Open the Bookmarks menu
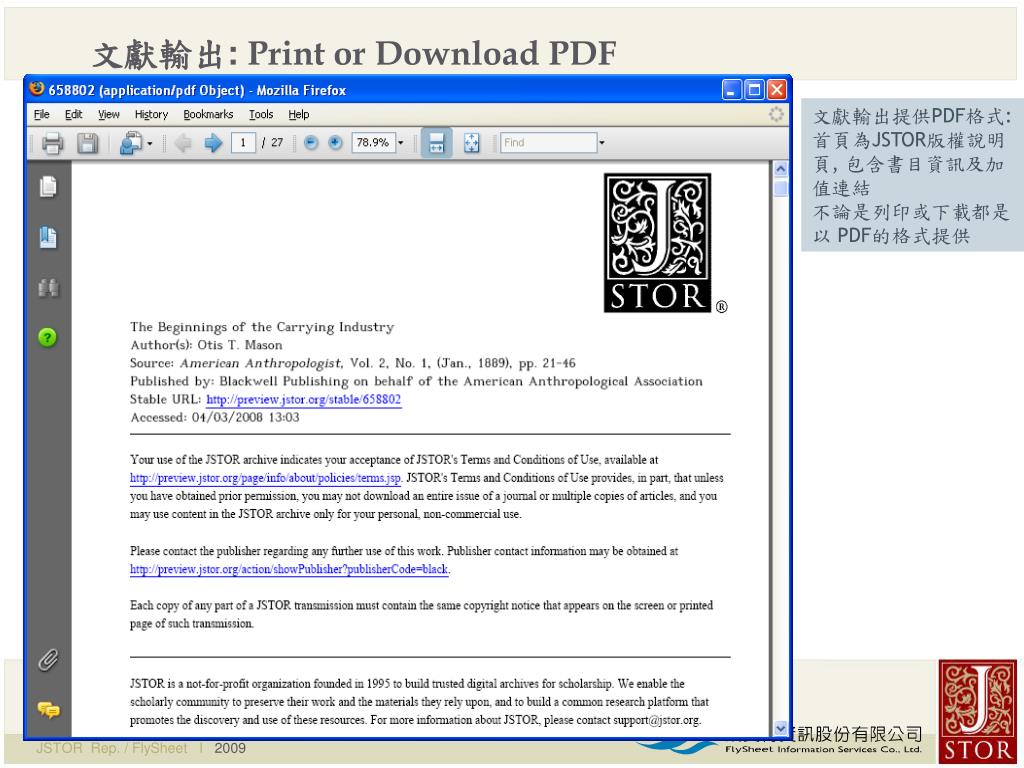This screenshot has width=1024, height=768. pyautogui.click(x=208, y=114)
